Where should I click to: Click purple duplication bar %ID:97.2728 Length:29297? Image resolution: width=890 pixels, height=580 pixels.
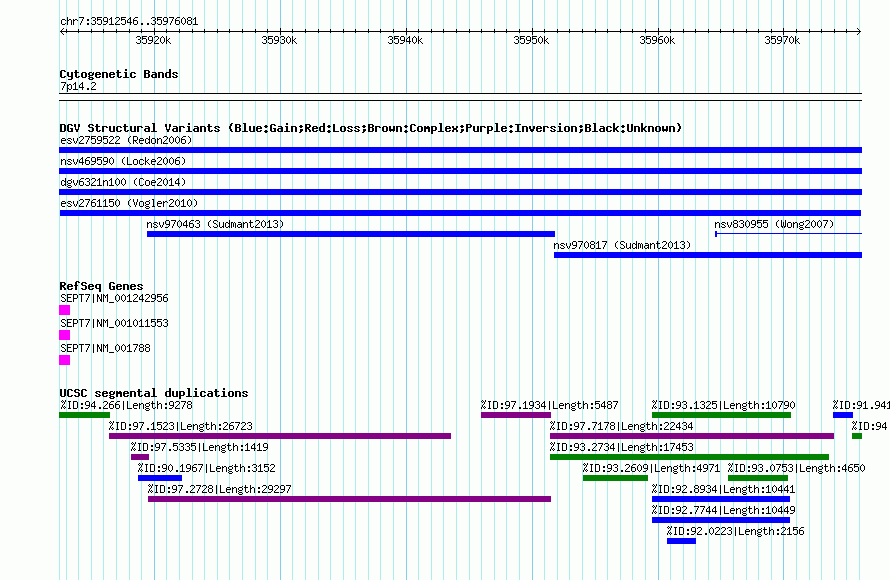[x=350, y=499]
